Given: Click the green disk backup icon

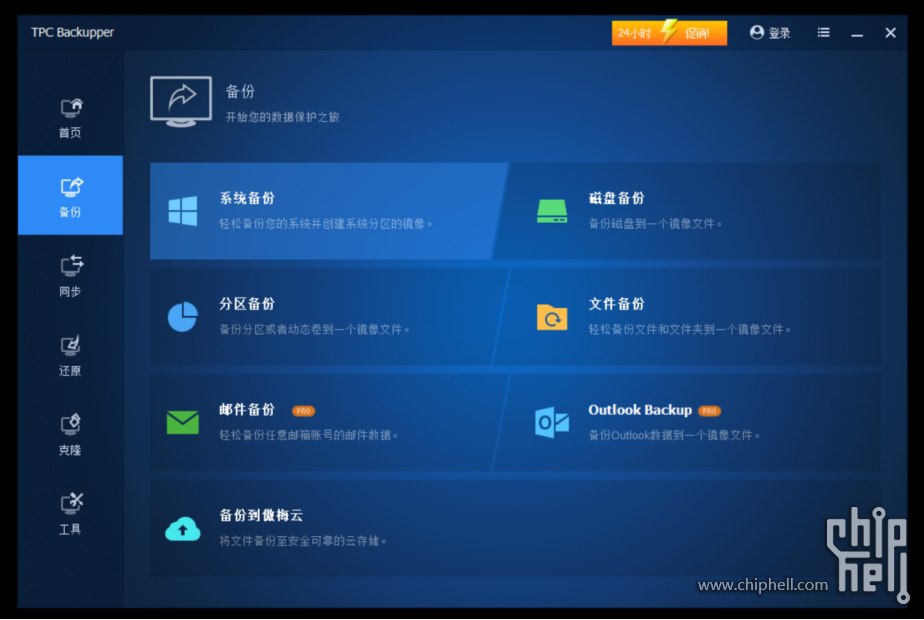Looking at the screenshot, I should [x=552, y=211].
